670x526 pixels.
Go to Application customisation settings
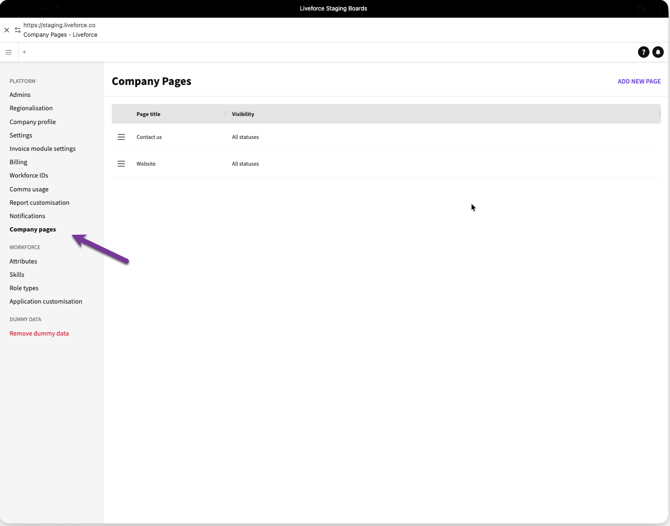point(46,301)
